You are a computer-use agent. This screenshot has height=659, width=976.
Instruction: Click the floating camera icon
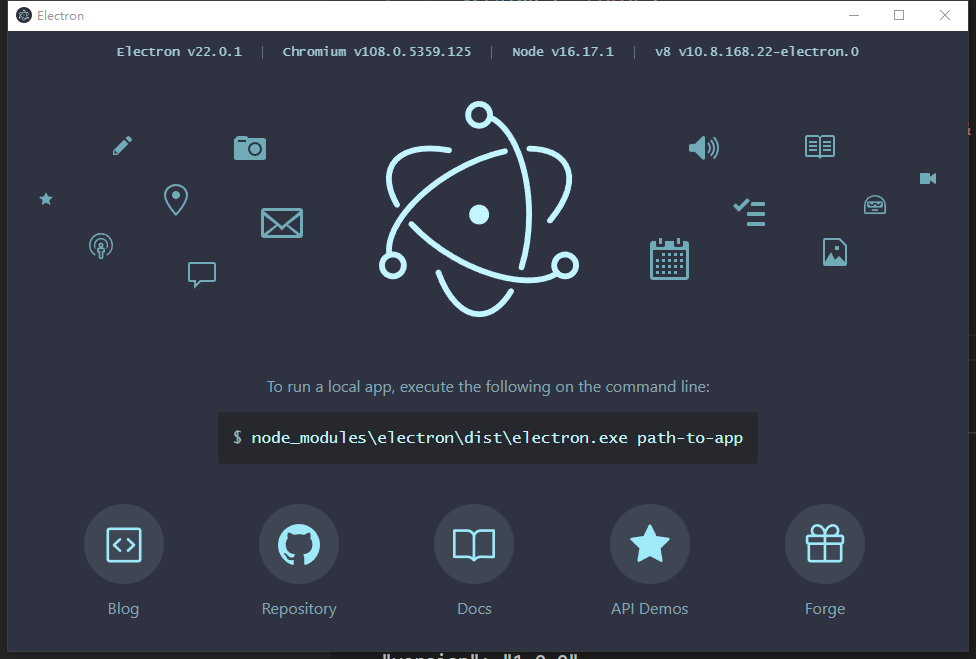[250, 148]
